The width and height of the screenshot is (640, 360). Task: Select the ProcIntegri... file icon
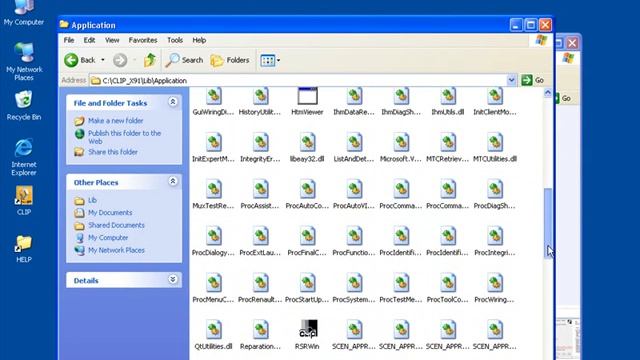495,236
